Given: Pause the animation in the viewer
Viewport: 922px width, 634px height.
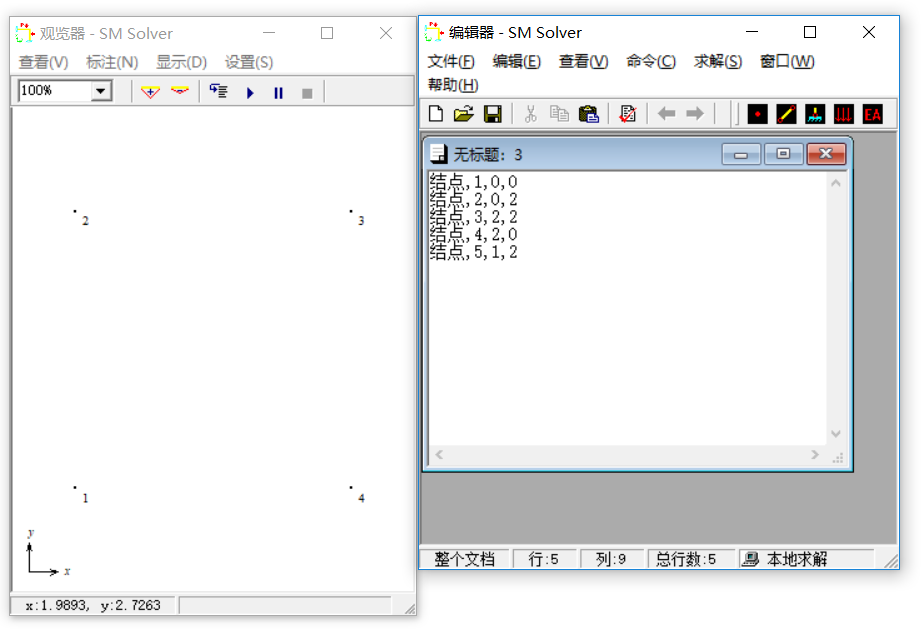Looking at the screenshot, I should pos(279,93).
